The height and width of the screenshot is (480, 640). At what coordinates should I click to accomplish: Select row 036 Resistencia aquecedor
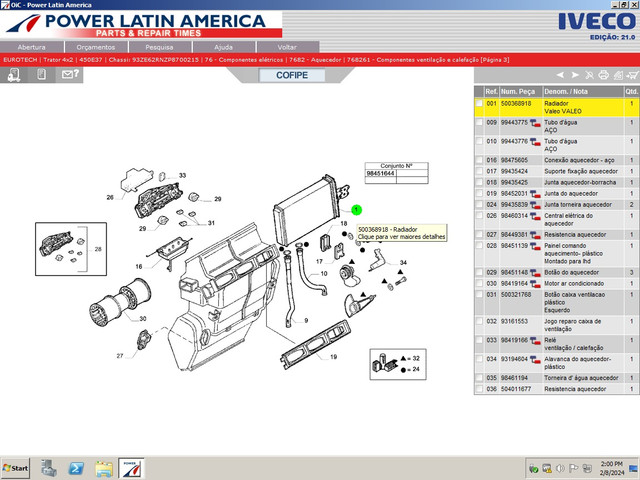pos(557,389)
